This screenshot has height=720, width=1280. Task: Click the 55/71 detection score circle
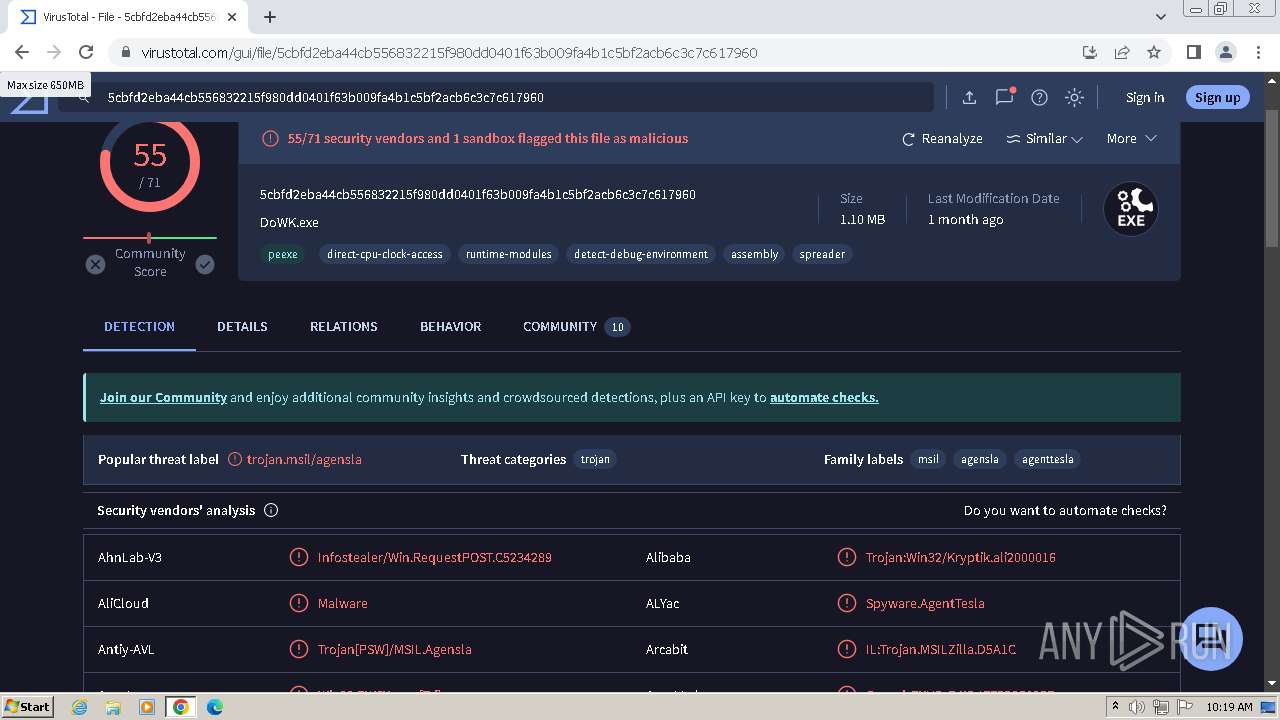pyautogui.click(x=150, y=165)
